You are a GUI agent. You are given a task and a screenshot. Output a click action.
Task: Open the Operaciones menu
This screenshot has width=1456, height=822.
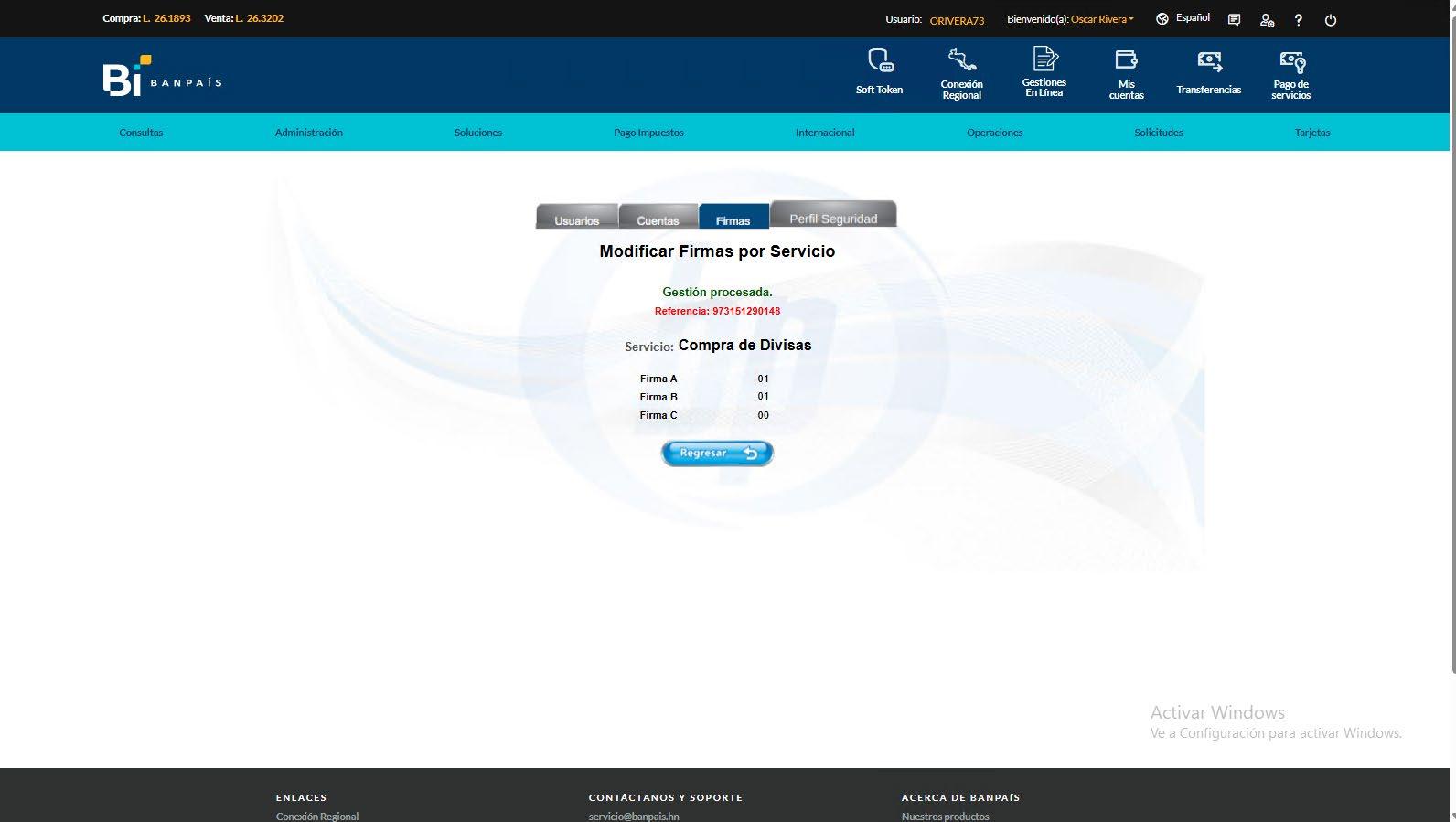click(x=994, y=133)
